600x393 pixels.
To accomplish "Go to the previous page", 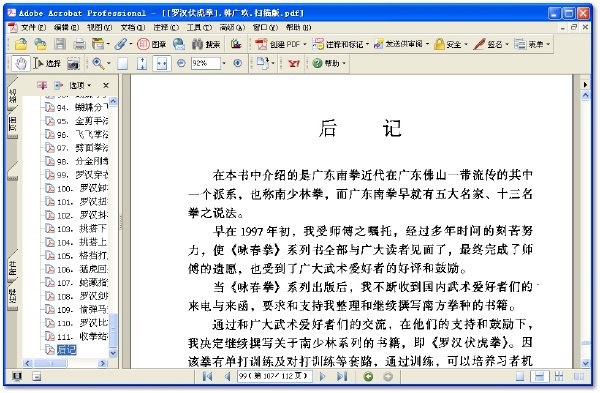I will (227, 377).
